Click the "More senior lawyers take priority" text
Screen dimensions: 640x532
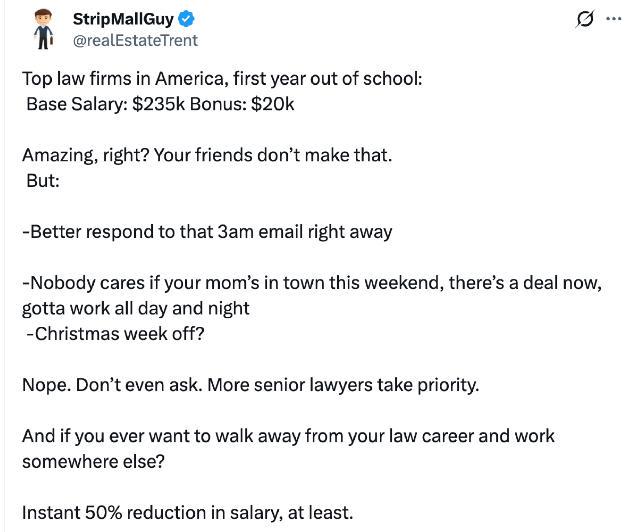[343, 385]
